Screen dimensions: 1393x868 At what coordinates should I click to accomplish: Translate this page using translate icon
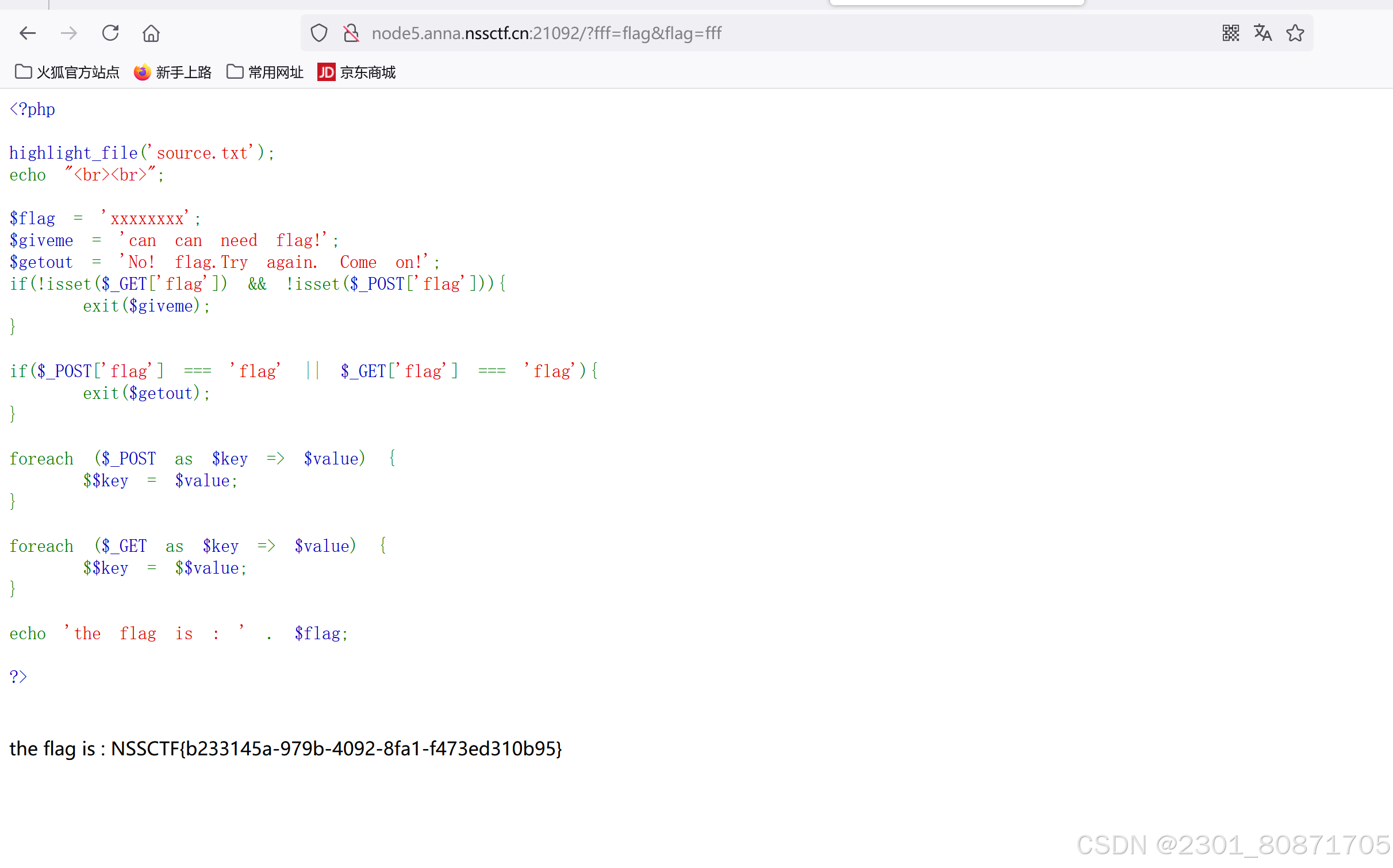tap(1262, 33)
